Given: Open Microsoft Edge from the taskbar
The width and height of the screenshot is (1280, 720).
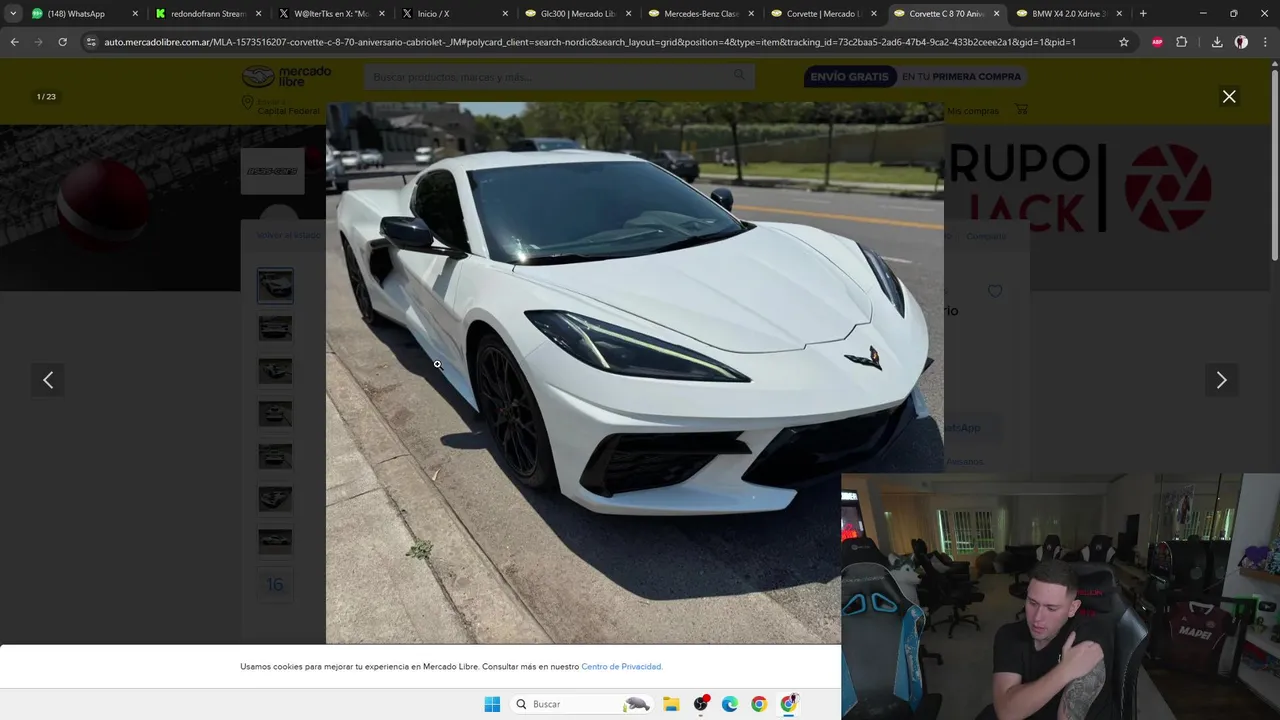Looking at the screenshot, I should coord(730,704).
